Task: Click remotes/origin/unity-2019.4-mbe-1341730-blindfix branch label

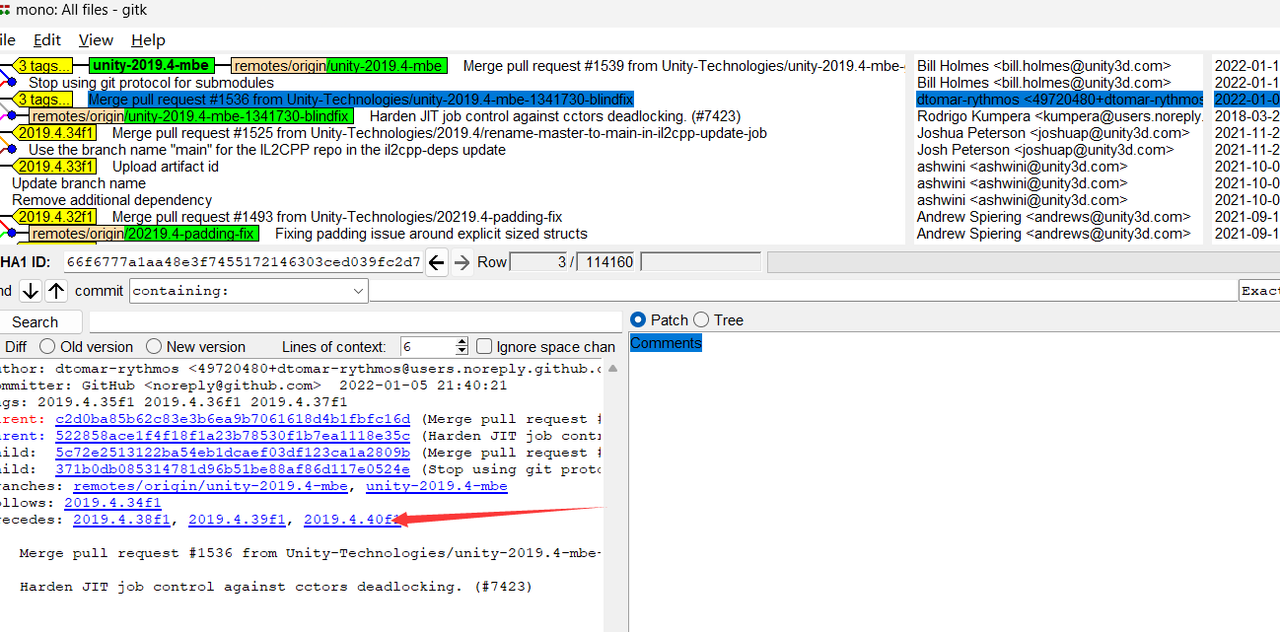Action: [x=190, y=116]
